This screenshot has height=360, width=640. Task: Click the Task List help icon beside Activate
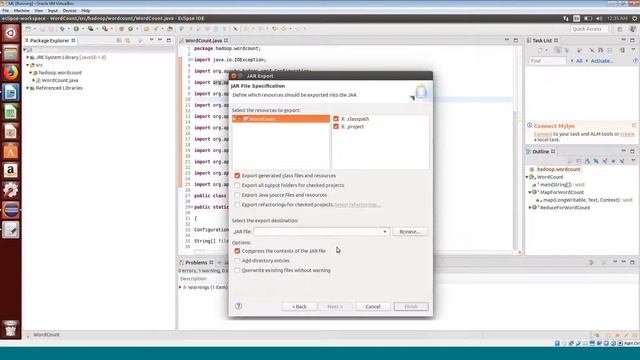click(636, 61)
